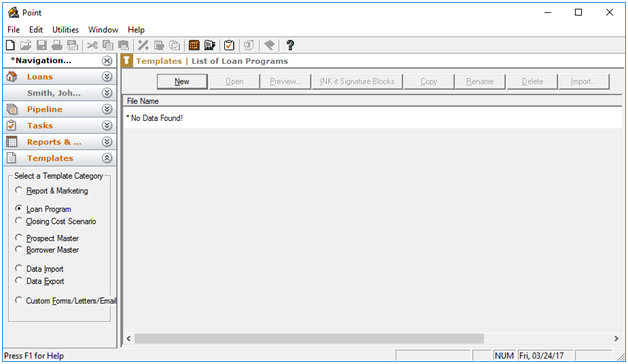The image size is (628, 364).
Task: Click the New button
Action: click(x=182, y=81)
